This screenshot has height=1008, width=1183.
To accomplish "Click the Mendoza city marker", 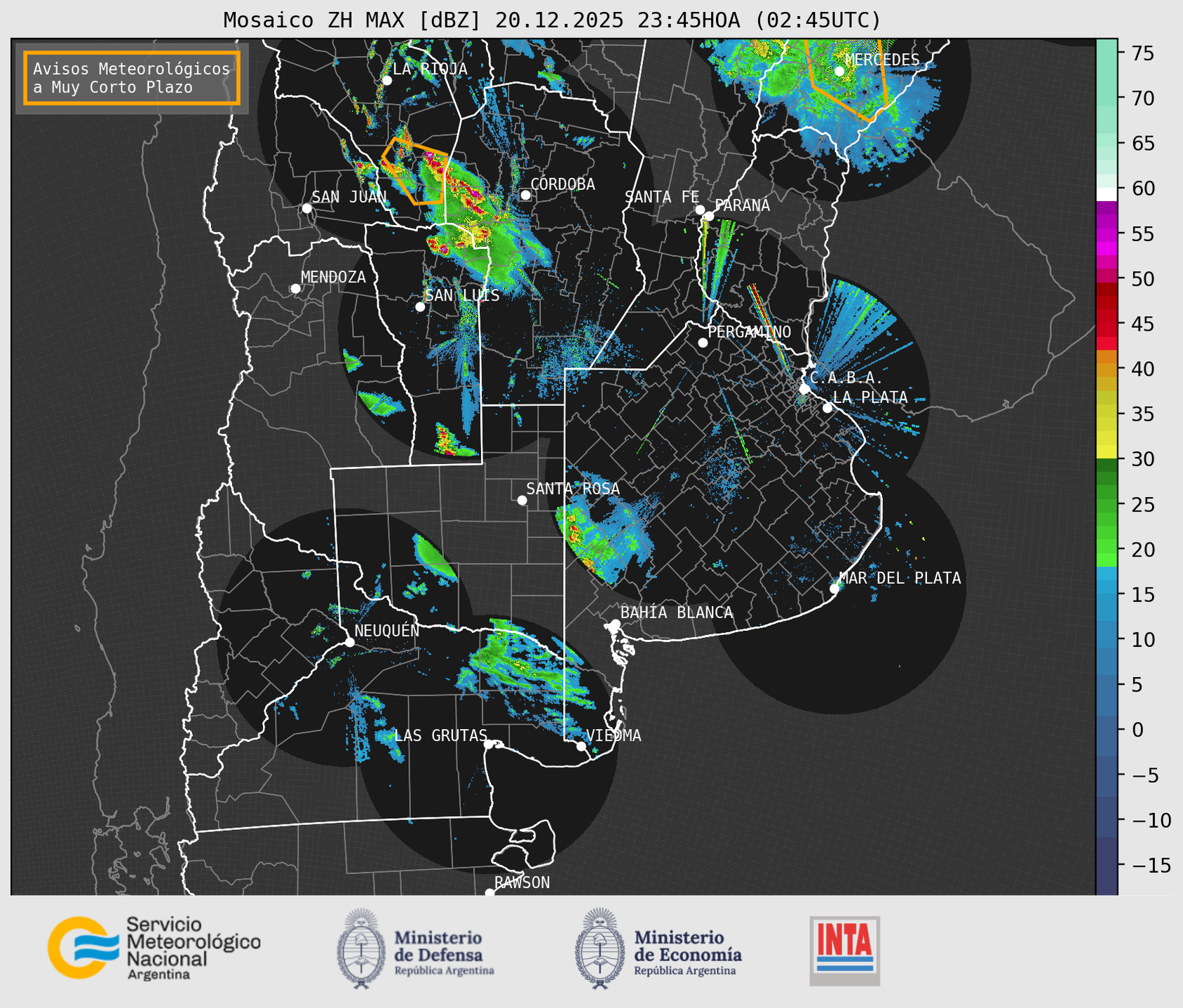I will tap(295, 289).
